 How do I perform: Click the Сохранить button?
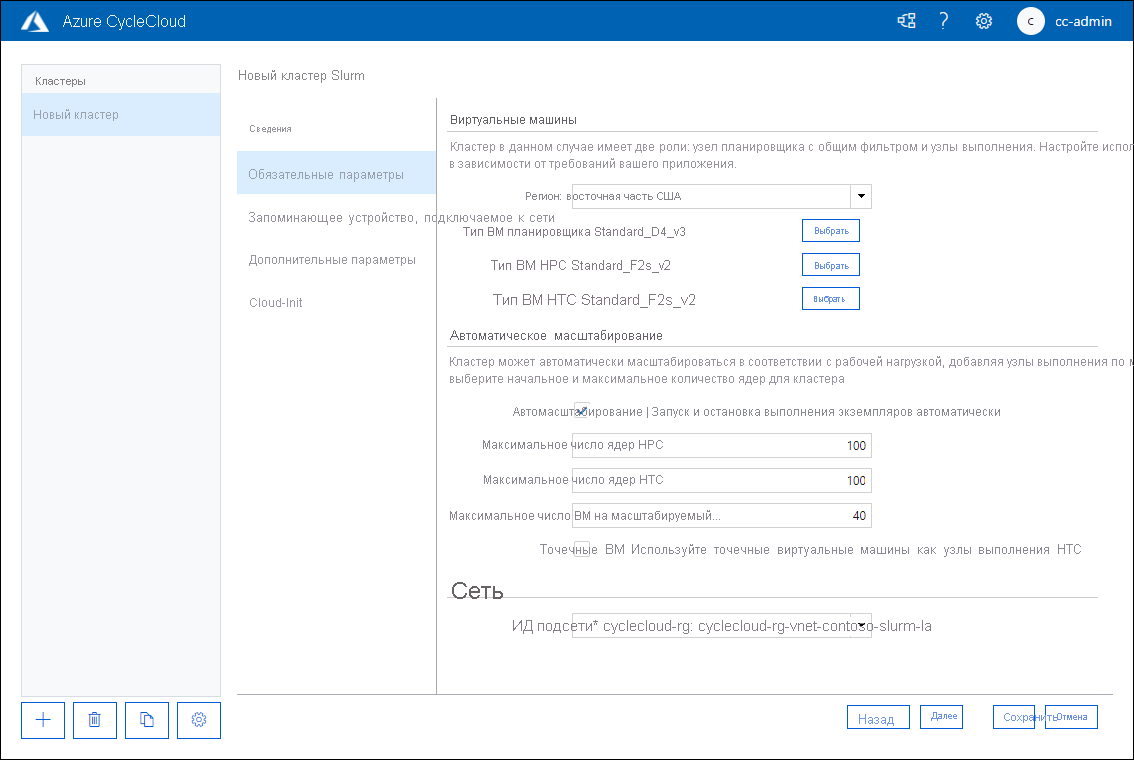click(1014, 717)
